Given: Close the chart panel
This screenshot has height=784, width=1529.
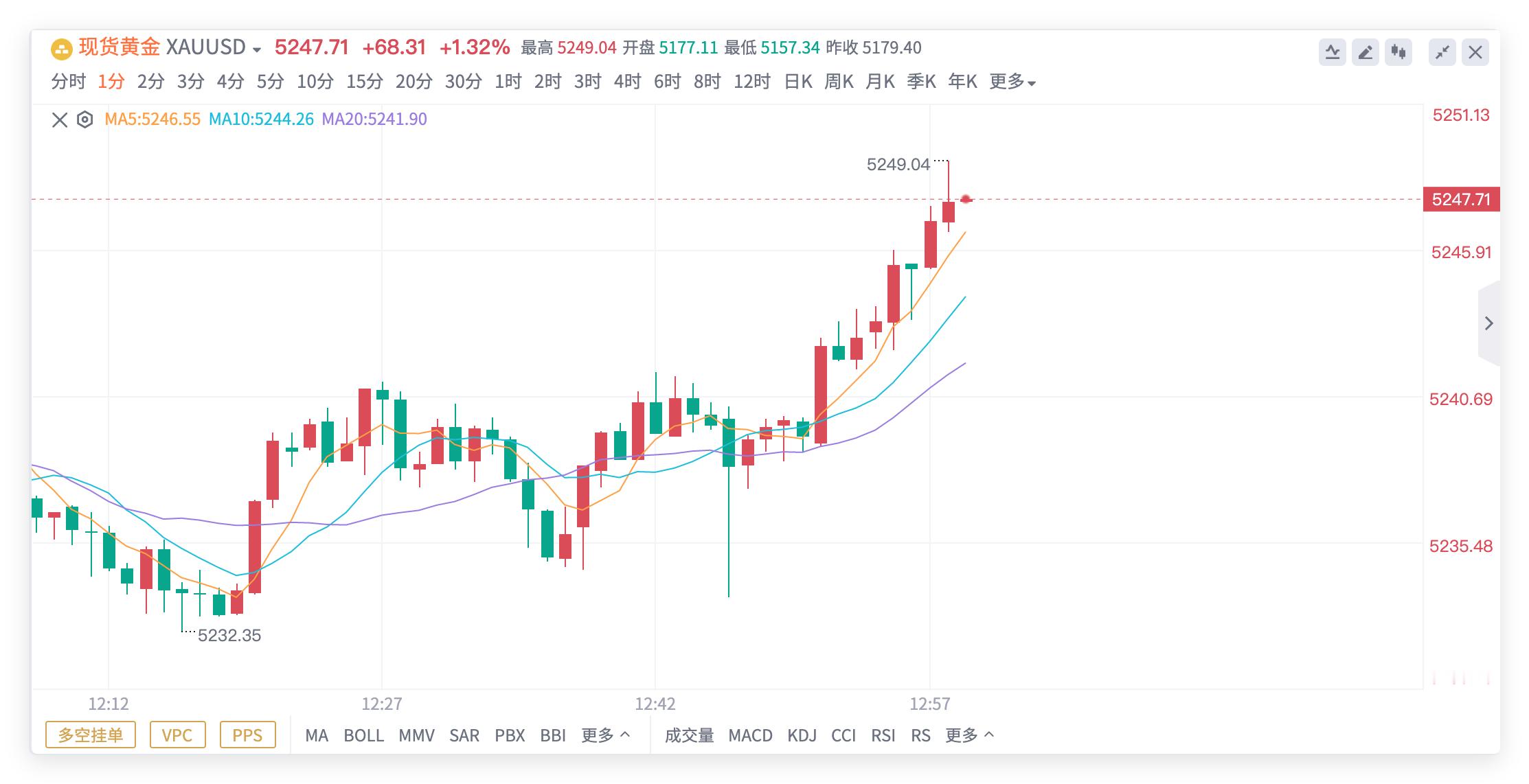Looking at the screenshot, I should point(1475,52).
